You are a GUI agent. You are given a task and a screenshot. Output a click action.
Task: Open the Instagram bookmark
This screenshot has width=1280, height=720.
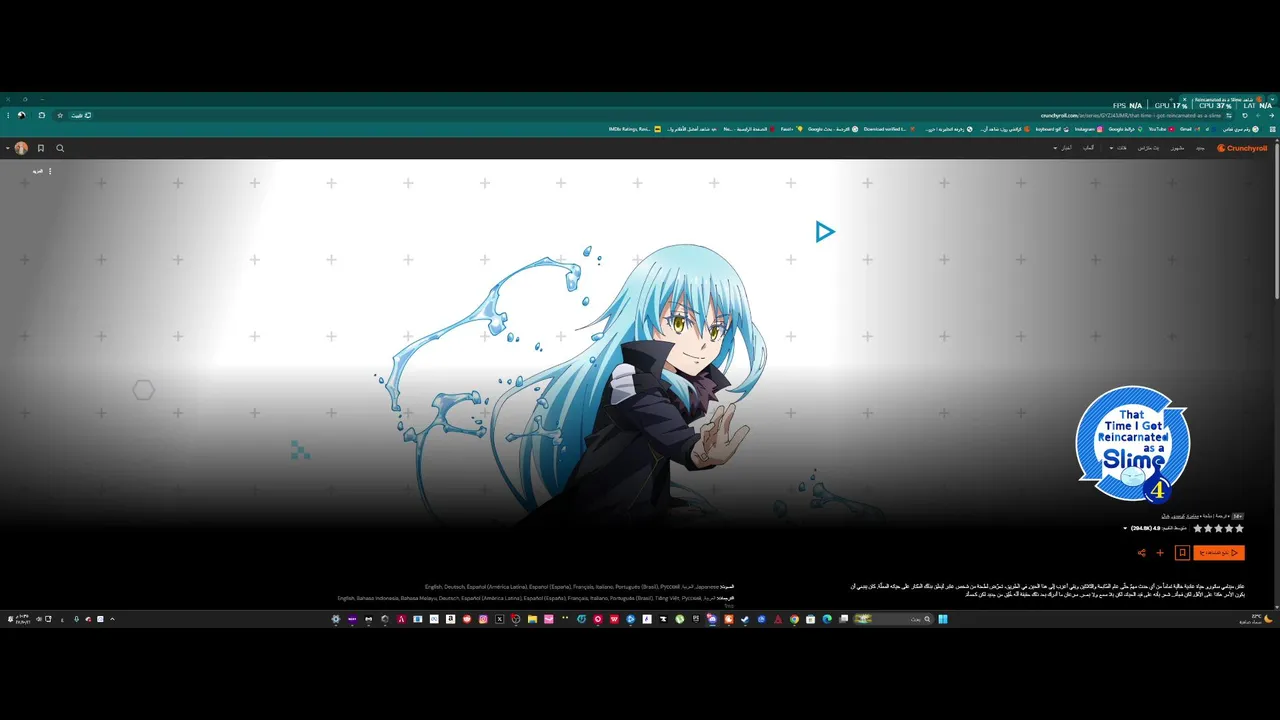(x=1089, y=129)
